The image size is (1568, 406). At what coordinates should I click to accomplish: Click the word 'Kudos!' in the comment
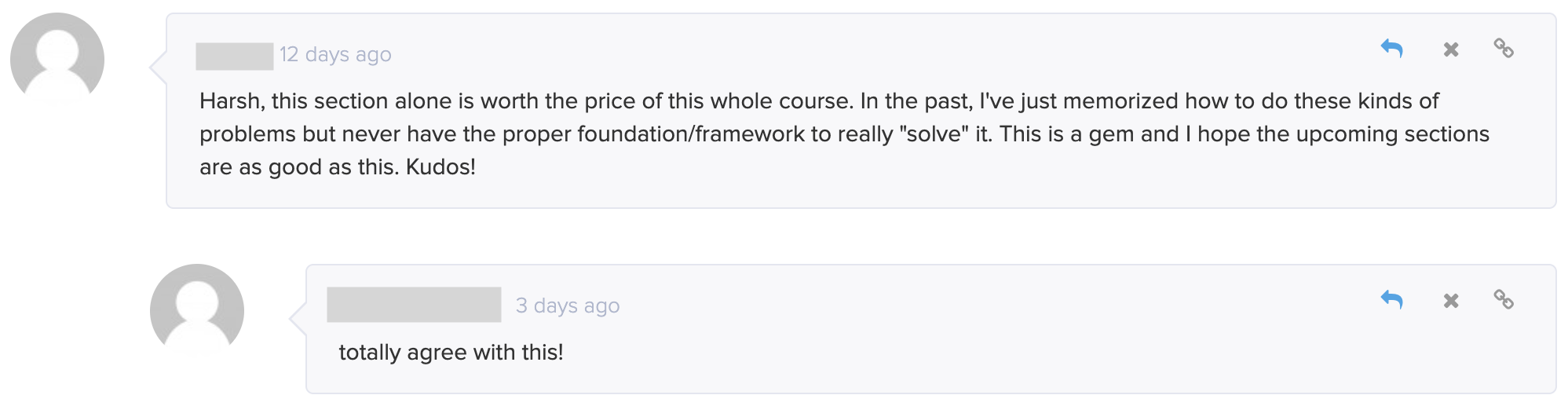coord(440,167)
